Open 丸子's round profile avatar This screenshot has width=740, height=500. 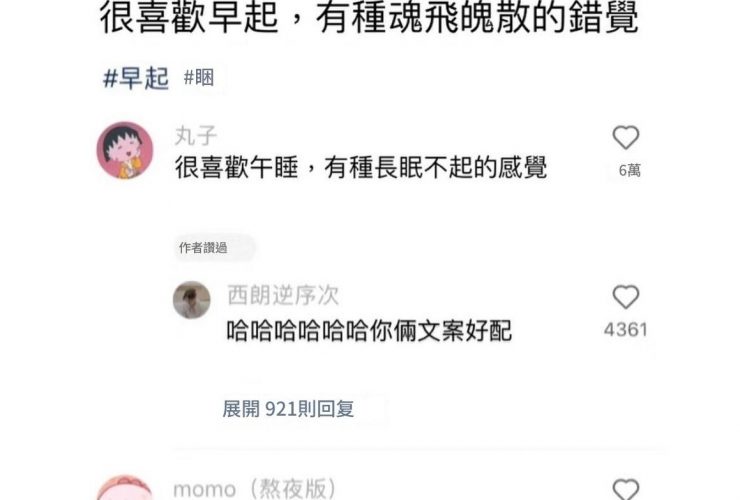point(125,150)
